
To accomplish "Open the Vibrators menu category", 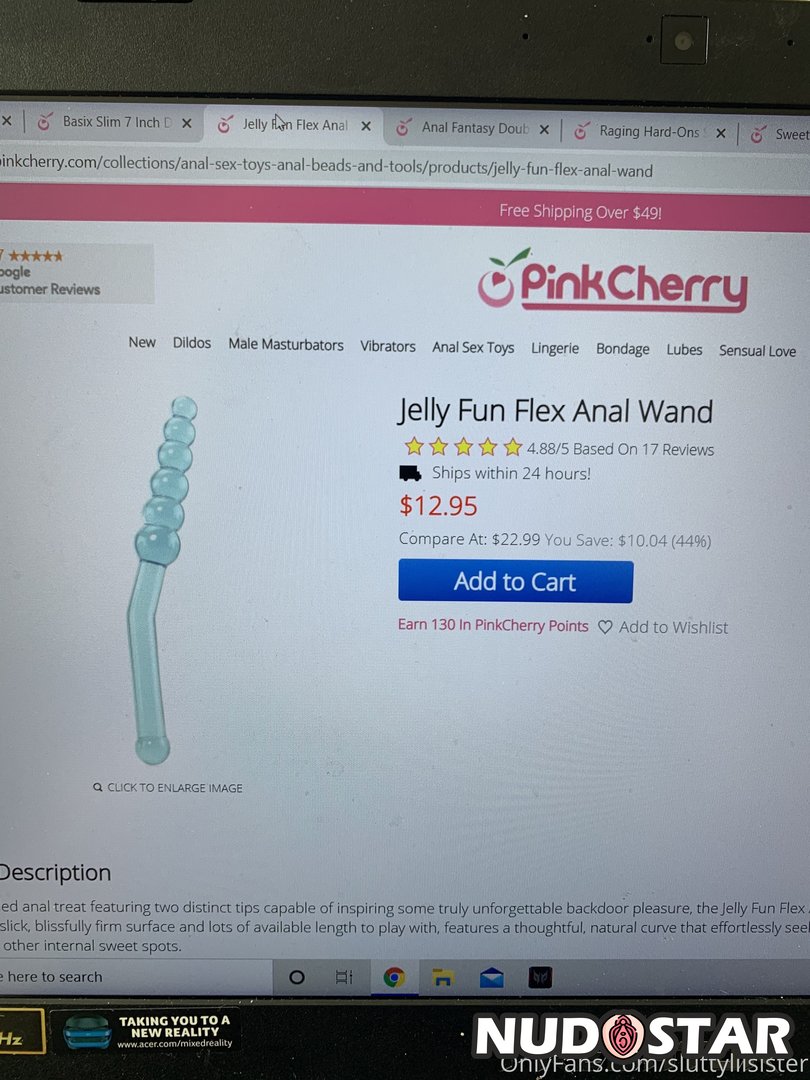I will click(x=388, y=346).
